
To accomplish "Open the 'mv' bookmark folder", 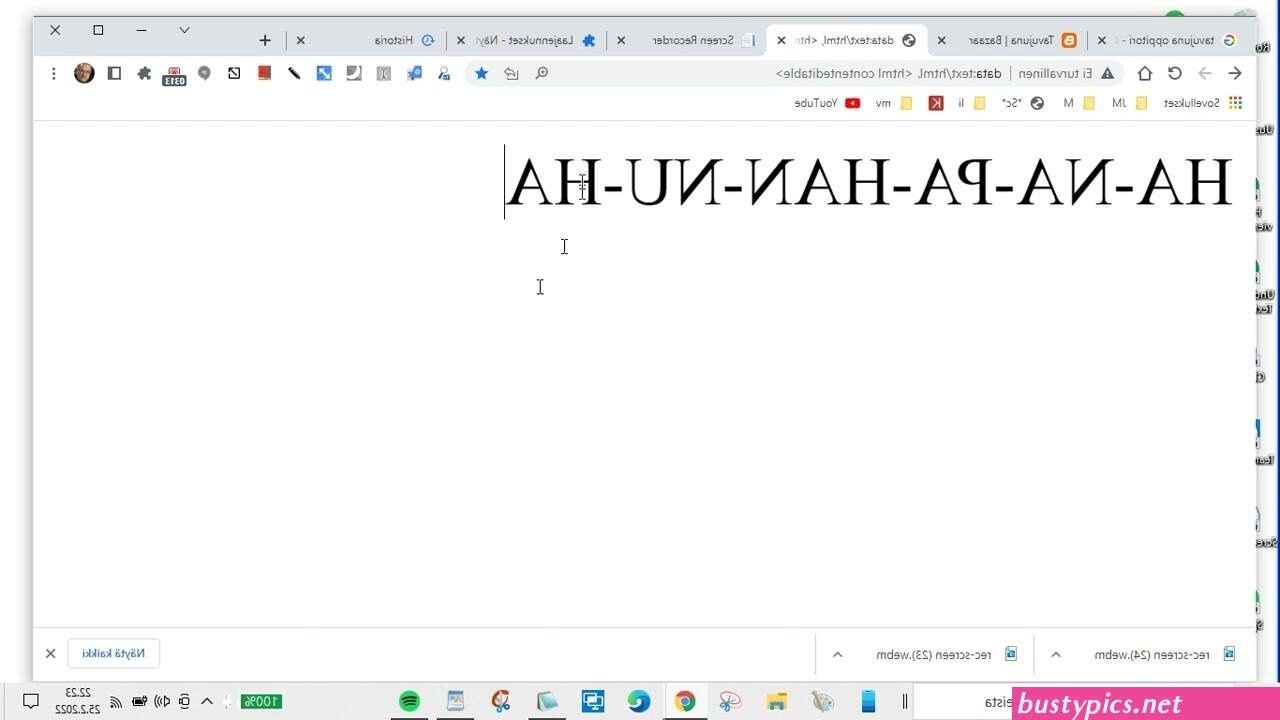I will click(x=894, y=103).
